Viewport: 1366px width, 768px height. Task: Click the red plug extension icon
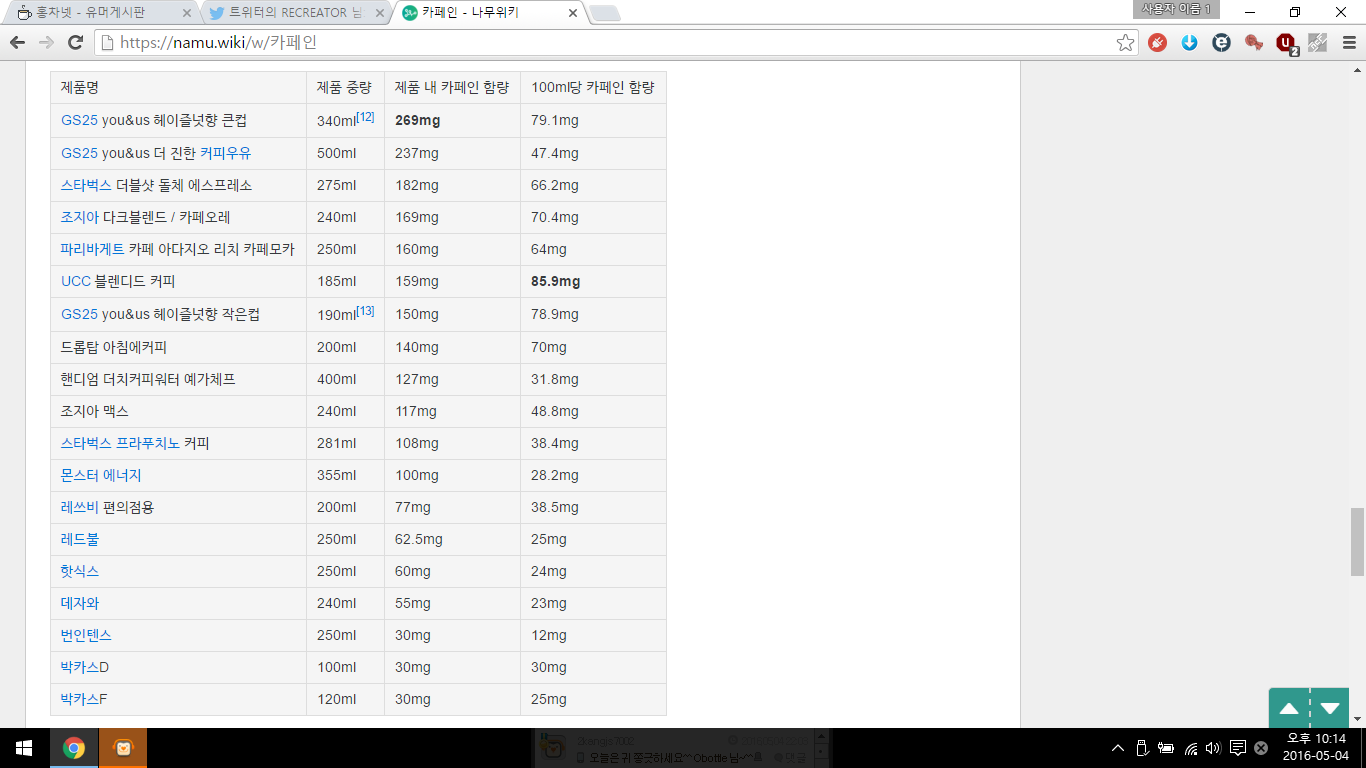tap(1157, 42)
